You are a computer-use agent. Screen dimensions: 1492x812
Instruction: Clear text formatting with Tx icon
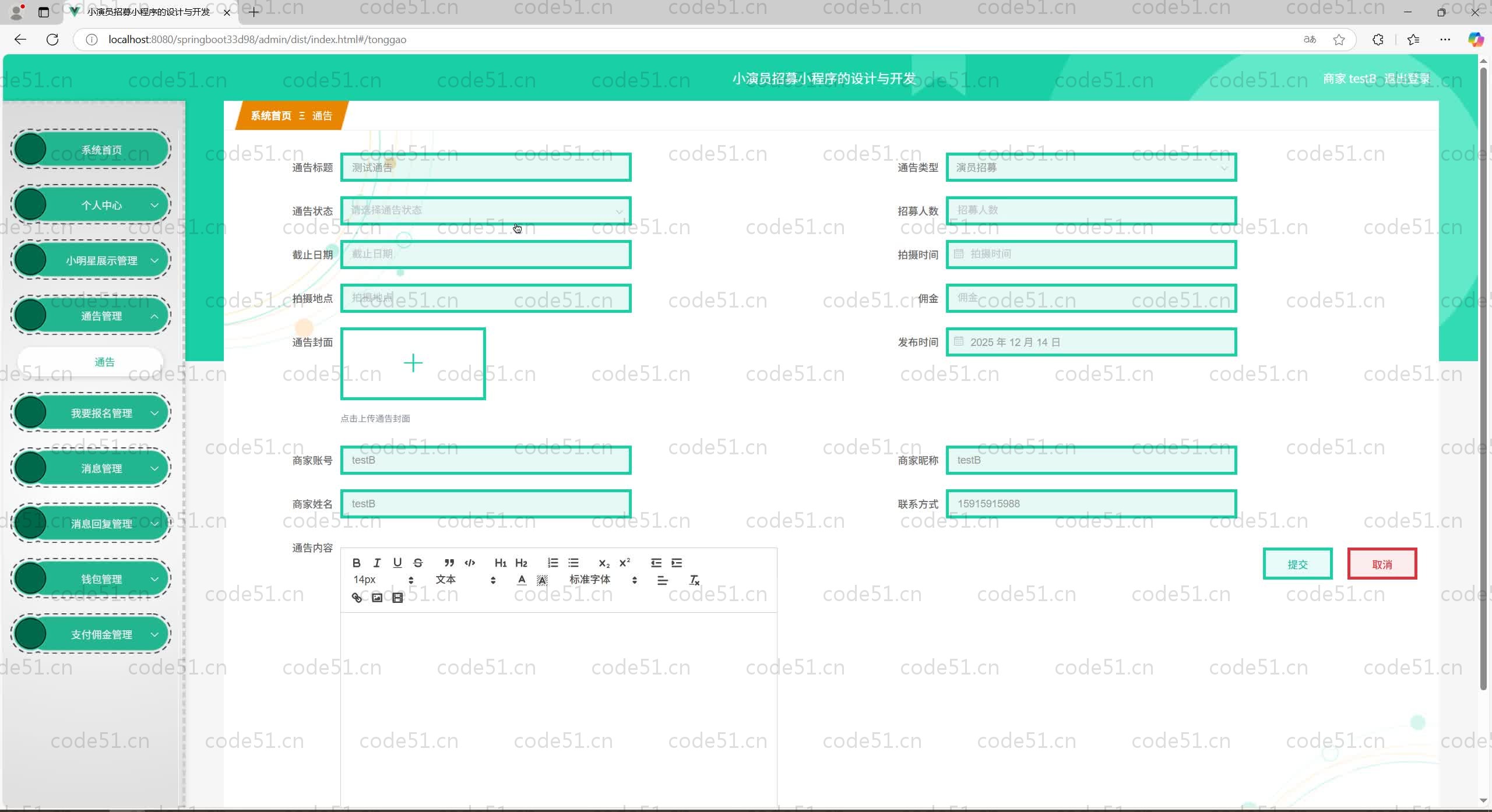pos(694,580)
